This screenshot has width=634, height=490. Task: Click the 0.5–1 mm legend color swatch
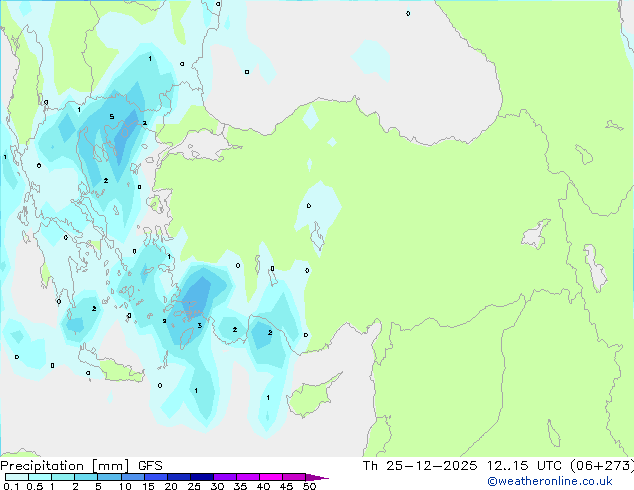point(40,477)
